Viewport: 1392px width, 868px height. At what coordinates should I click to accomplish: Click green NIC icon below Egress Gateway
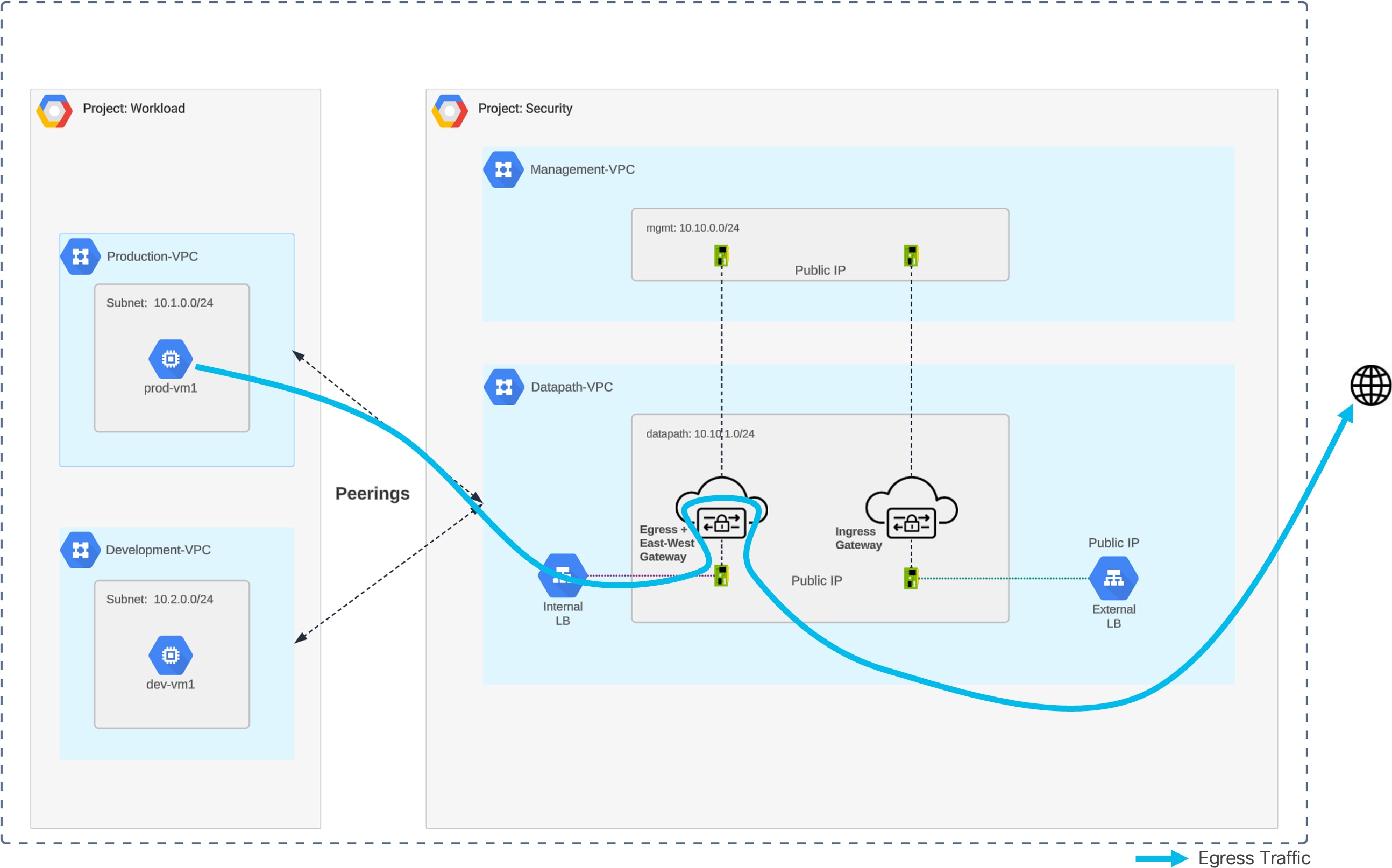(721, 576)
